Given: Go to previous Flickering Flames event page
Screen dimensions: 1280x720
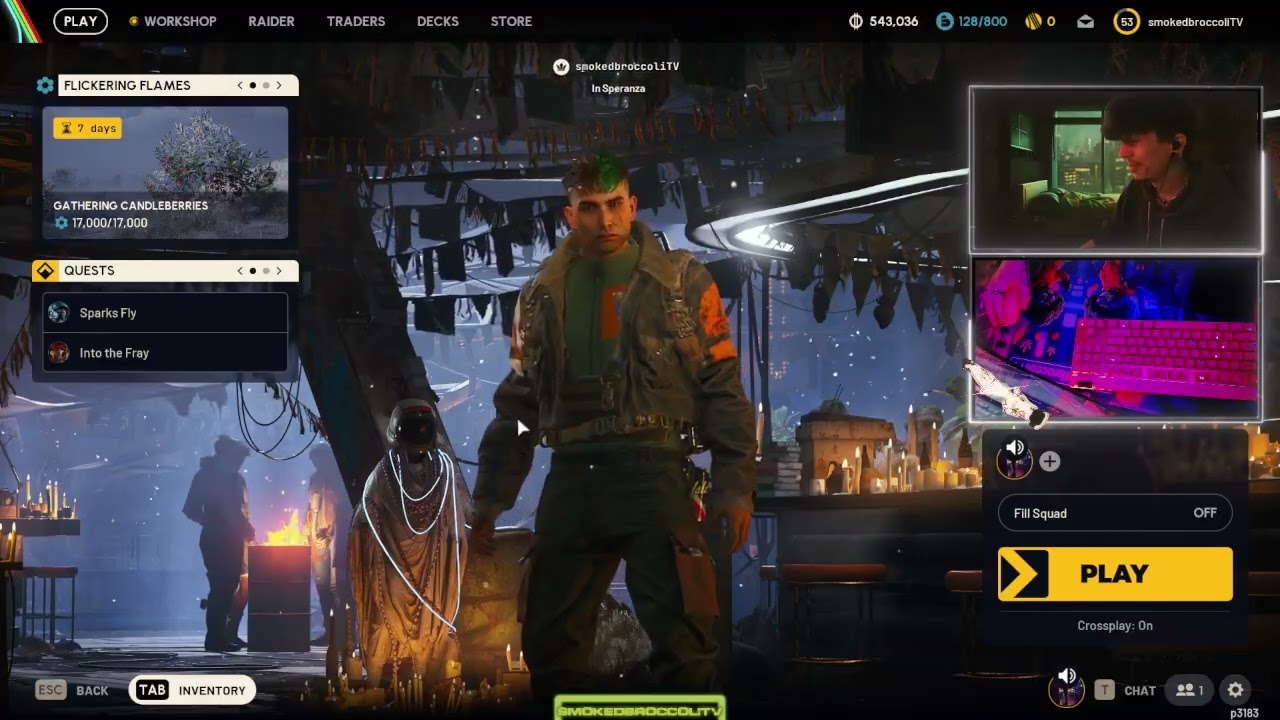Looking at the screenshot, I should click(240, 85).
